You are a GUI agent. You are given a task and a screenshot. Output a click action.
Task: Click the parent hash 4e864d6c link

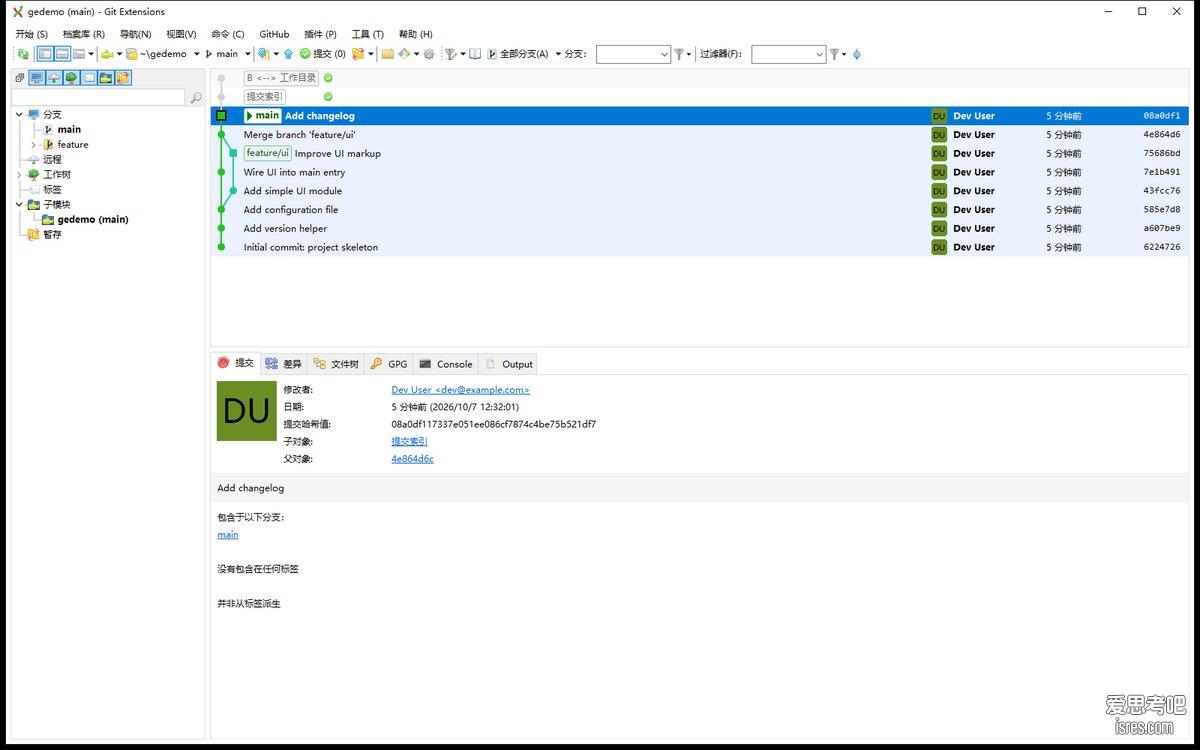412,459
